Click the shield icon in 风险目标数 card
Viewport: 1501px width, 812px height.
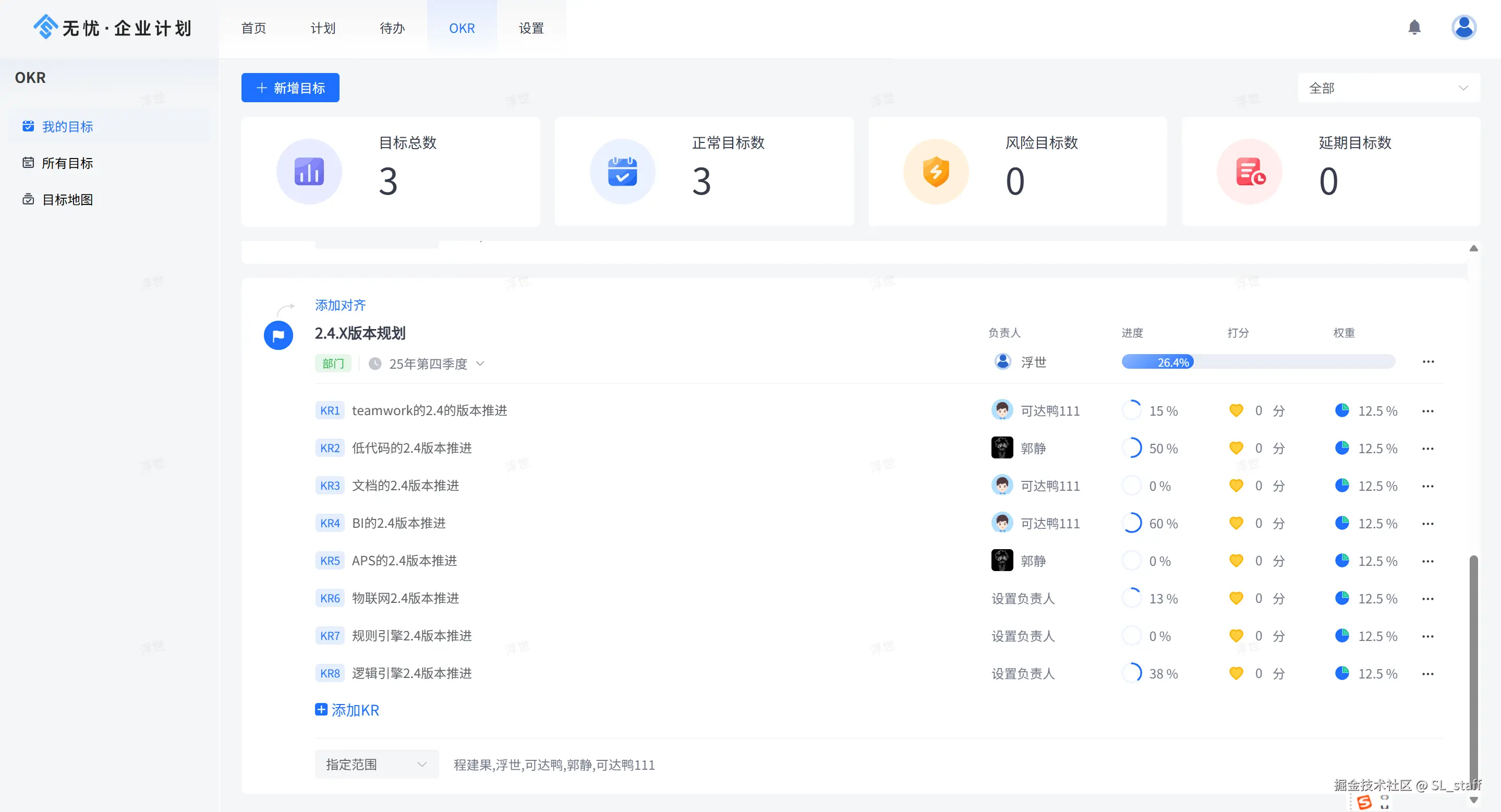tap(936, 172)
